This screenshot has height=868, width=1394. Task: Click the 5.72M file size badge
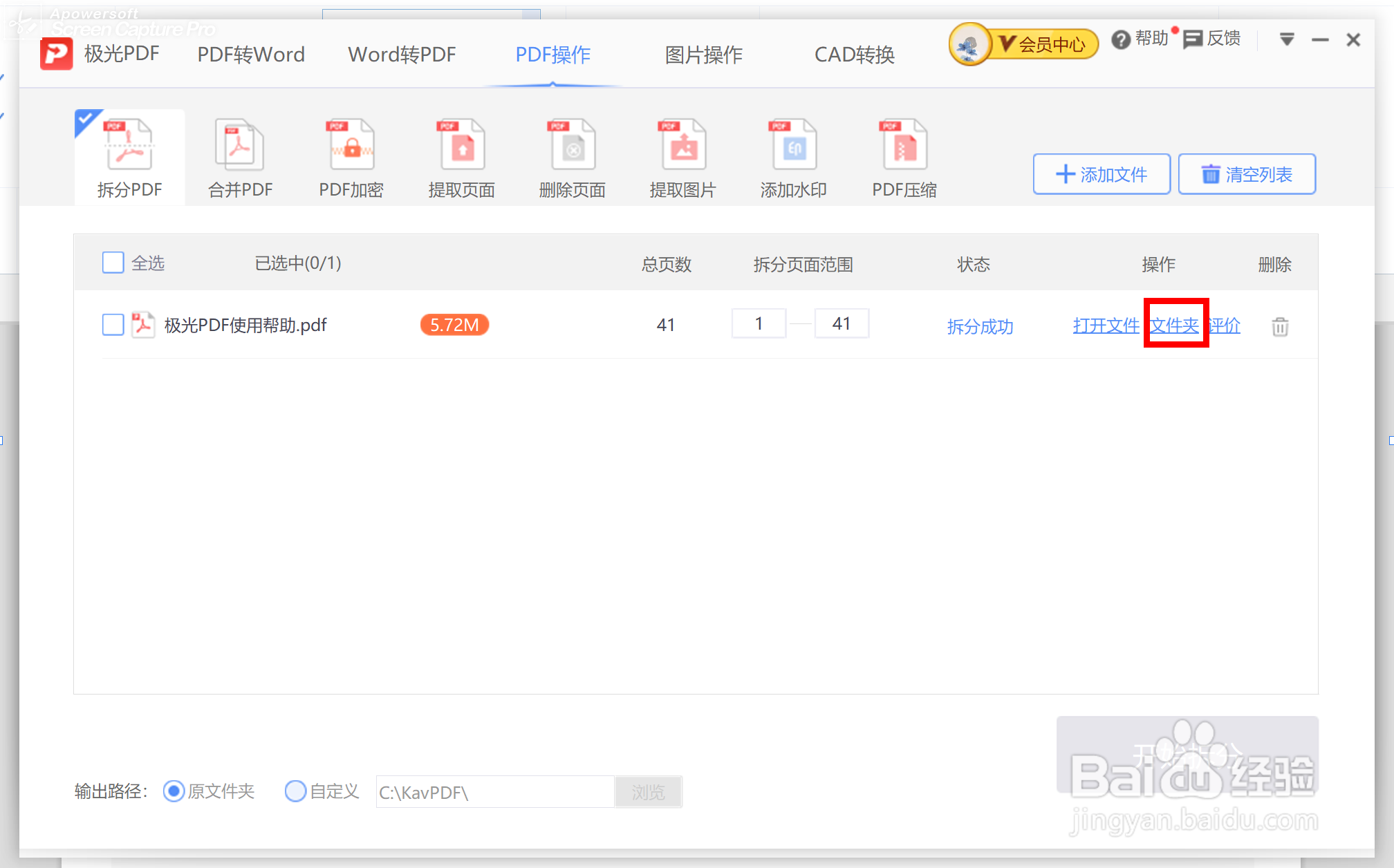[454, 324]
